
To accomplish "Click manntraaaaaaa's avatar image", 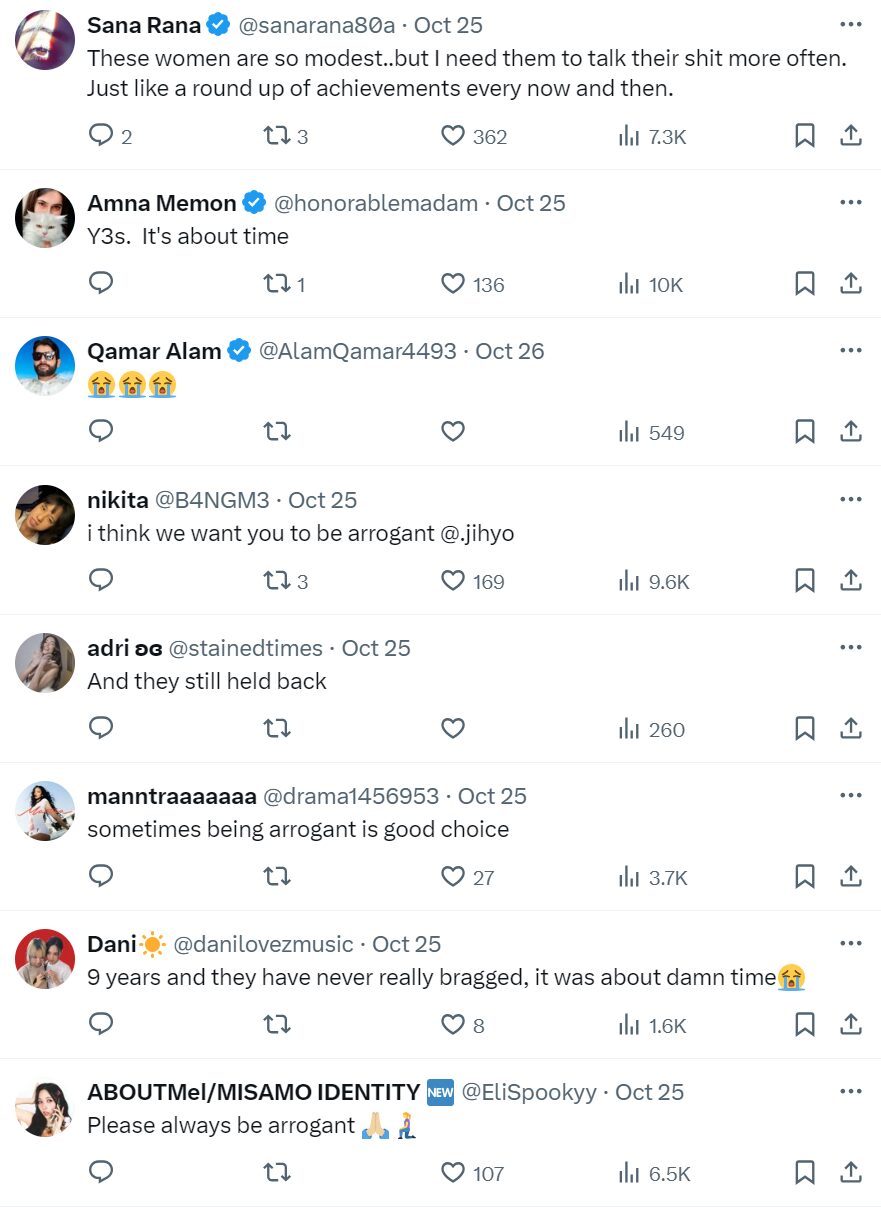I will click(45, 811).
